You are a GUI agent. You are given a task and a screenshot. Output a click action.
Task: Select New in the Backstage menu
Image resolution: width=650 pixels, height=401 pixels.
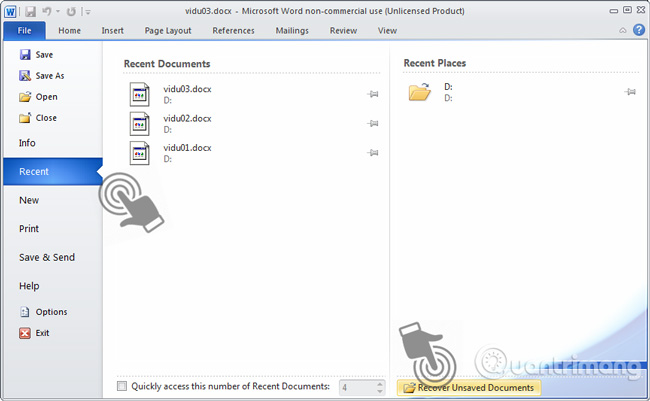(x=29, y=200)
